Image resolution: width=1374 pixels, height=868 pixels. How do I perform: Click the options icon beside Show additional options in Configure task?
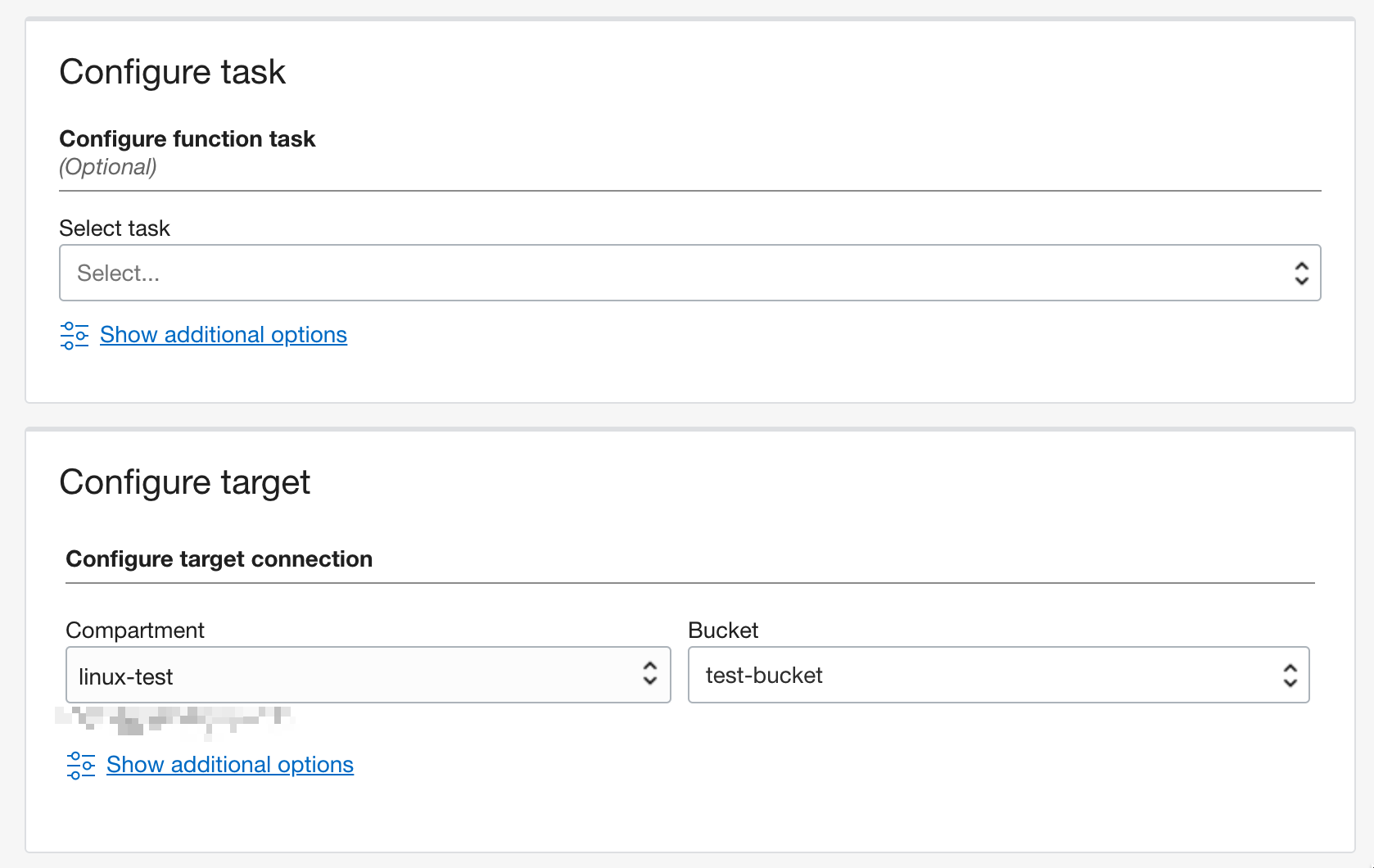point(74,335)
